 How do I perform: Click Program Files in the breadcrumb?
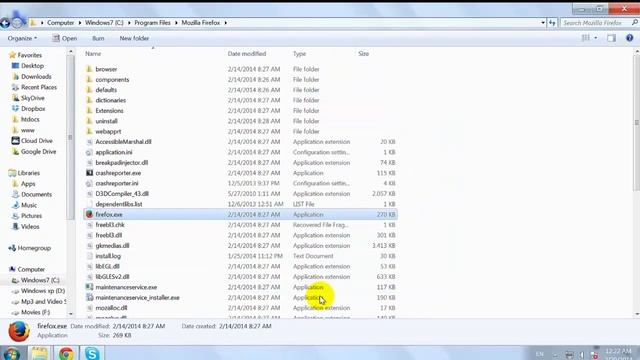point(152,23)
